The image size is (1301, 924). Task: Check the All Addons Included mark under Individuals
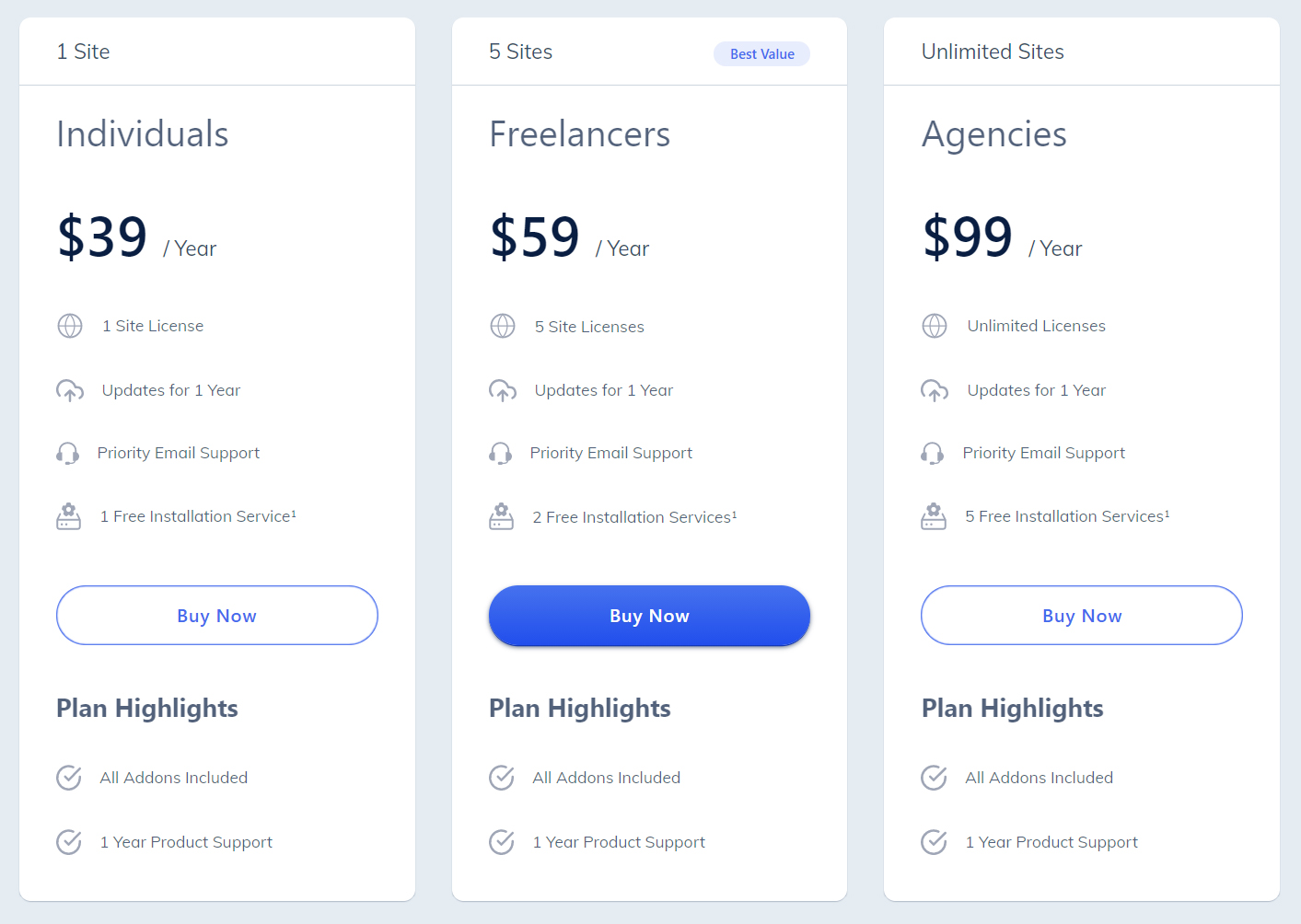[x=68, y=778]
